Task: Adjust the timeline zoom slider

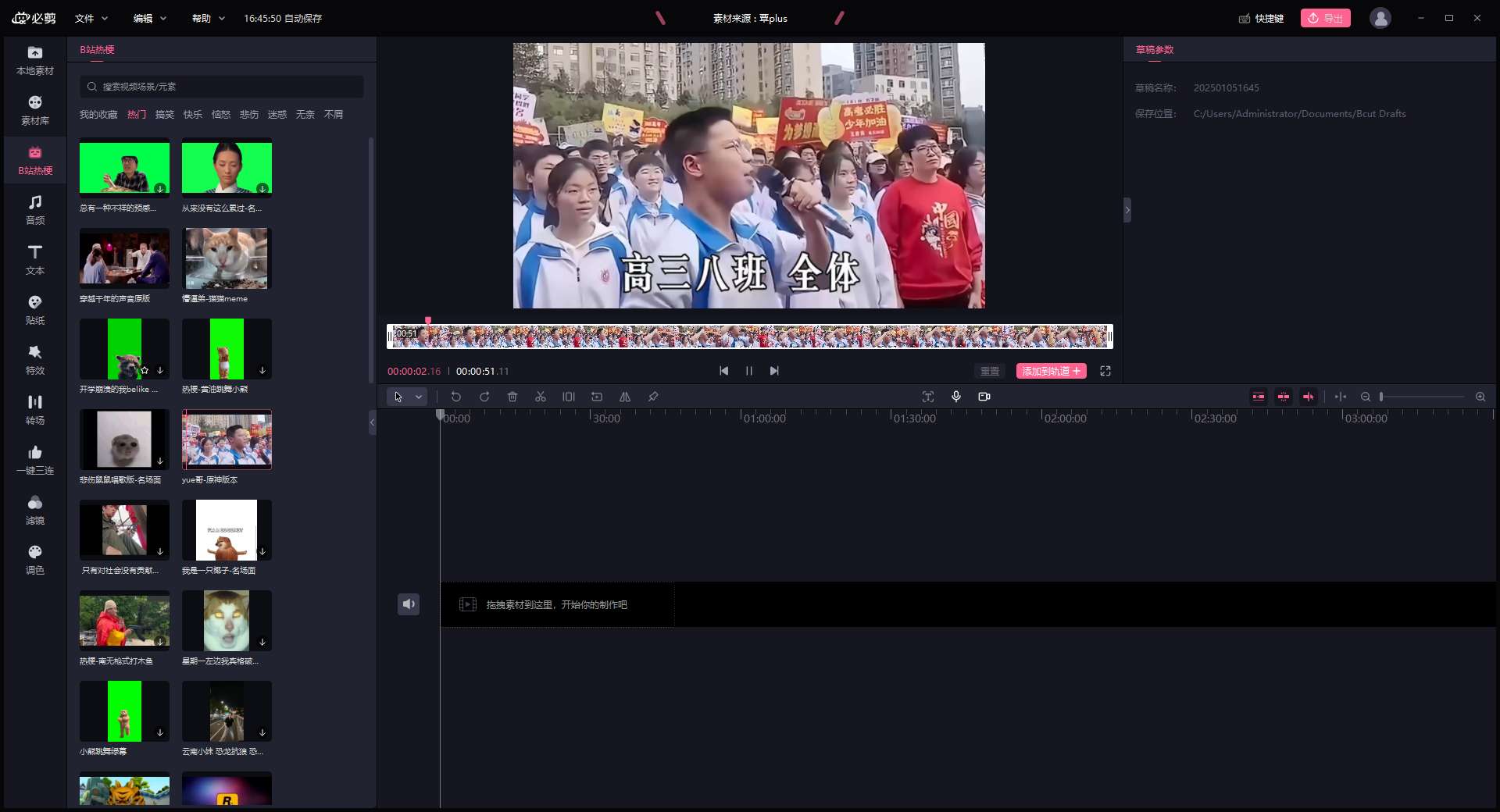Action: 1423,397
